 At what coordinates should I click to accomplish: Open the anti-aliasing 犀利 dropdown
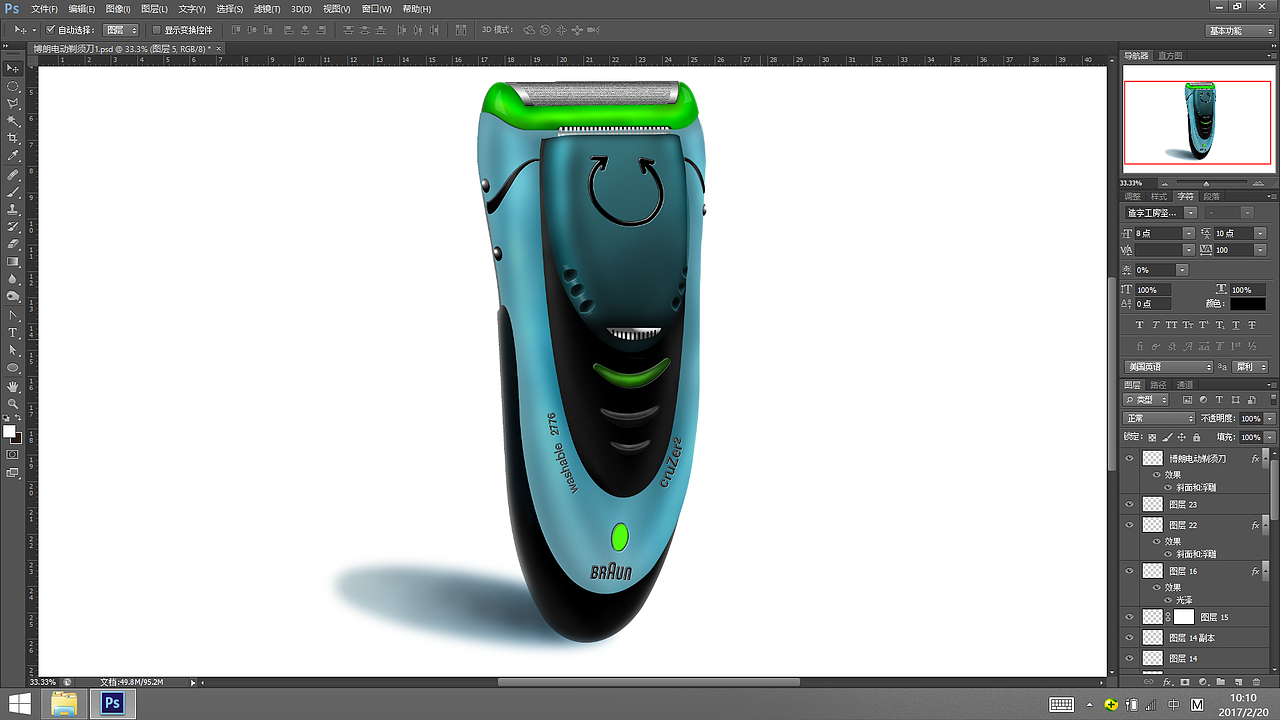pyautogui.click(x=1250, y=367)
